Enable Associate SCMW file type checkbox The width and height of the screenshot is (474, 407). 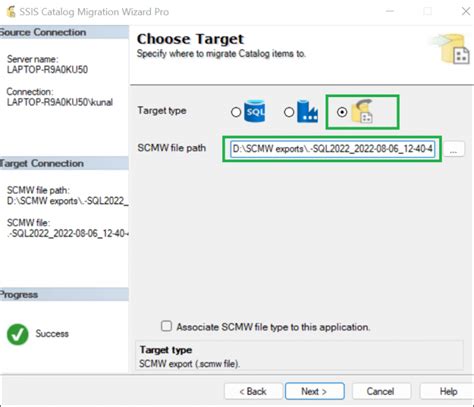[x=166, y=326]
